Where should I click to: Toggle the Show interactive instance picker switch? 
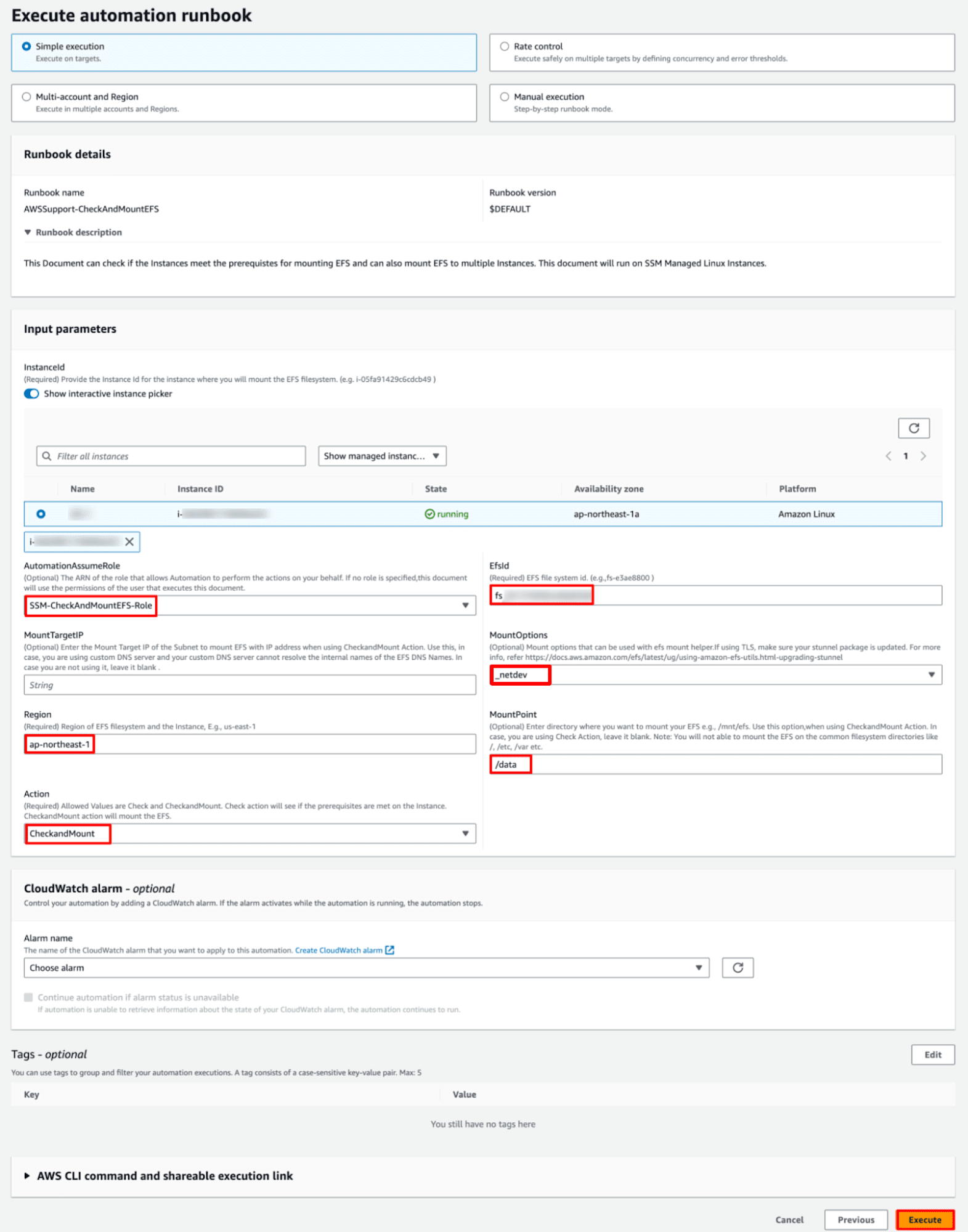(x=31, y=394)
